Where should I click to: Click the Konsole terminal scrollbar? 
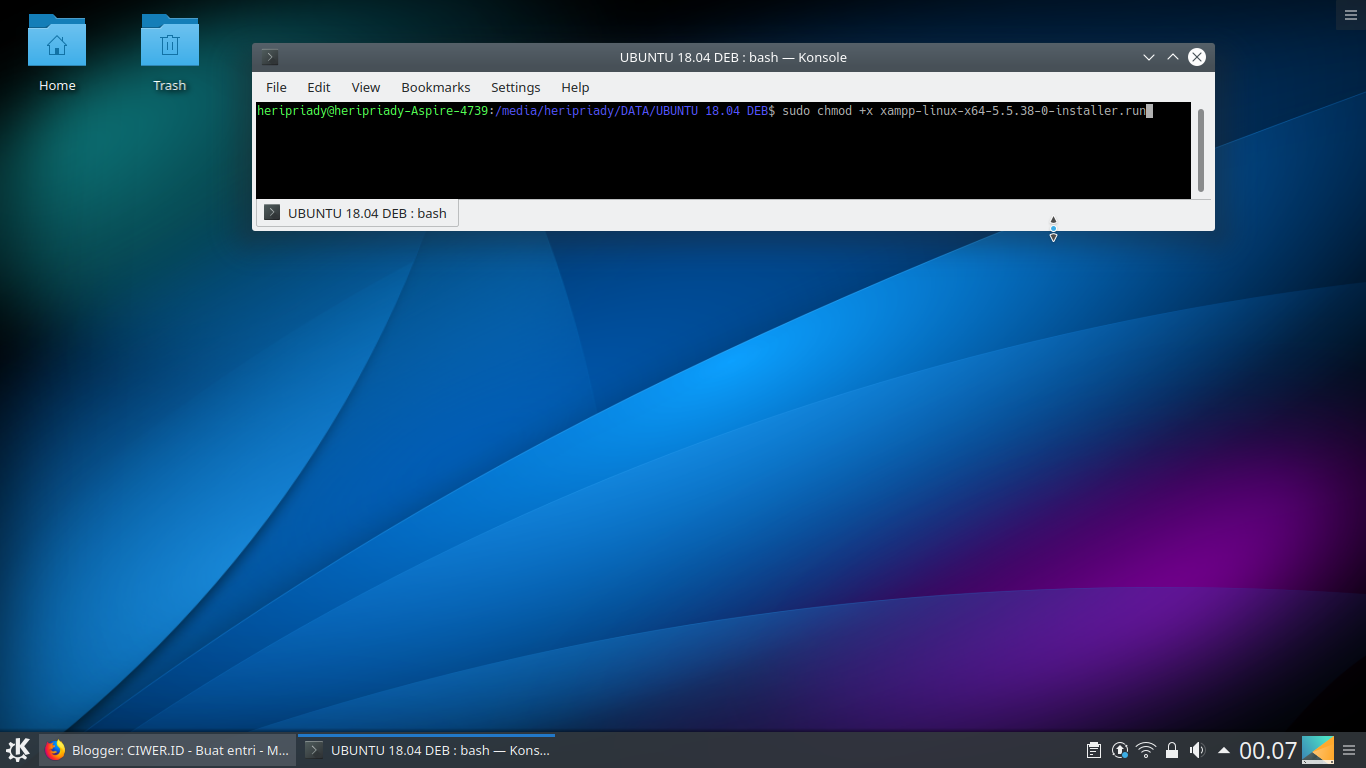coord(1200,150)
